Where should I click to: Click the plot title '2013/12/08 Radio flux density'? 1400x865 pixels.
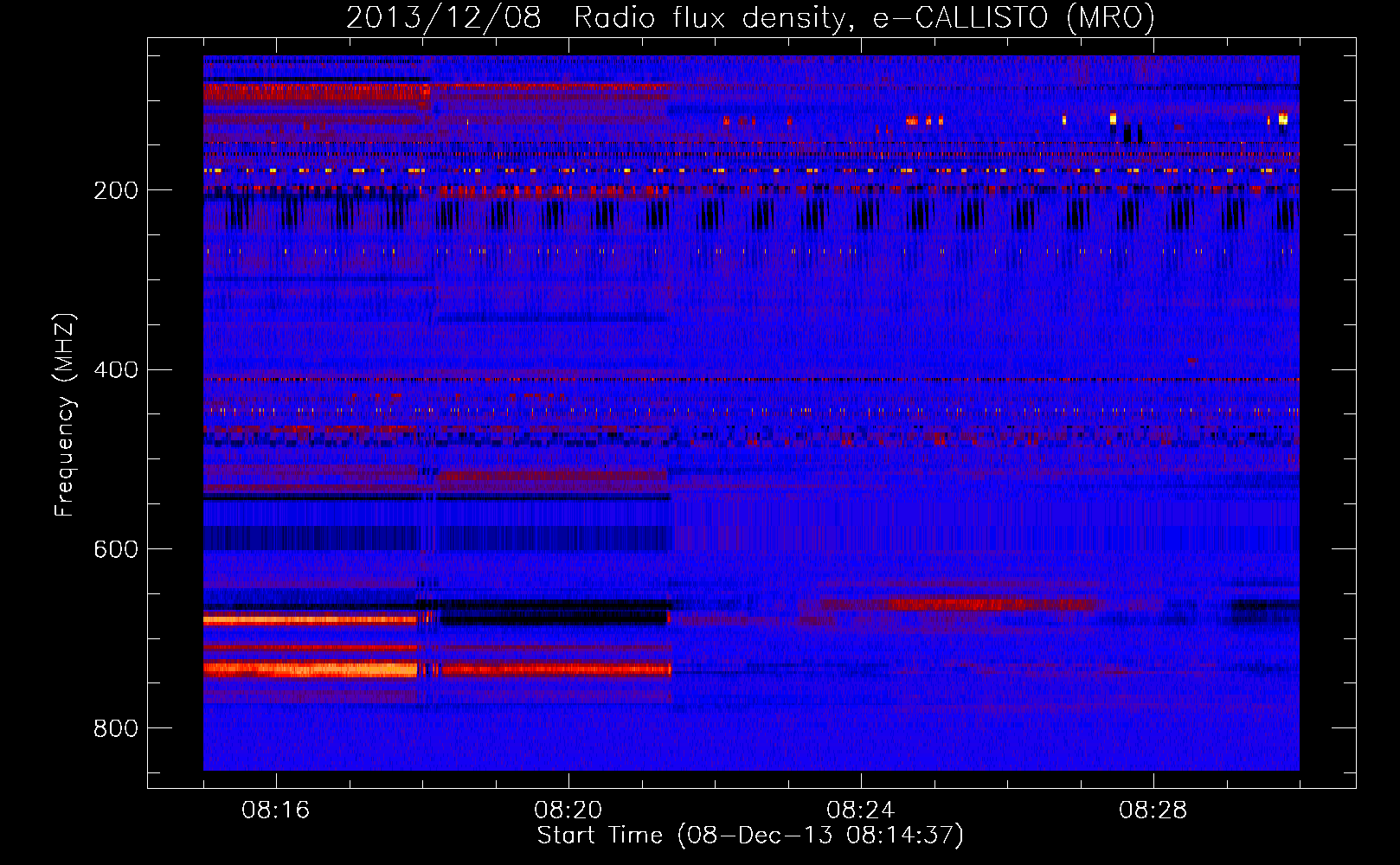pos(750,18)
